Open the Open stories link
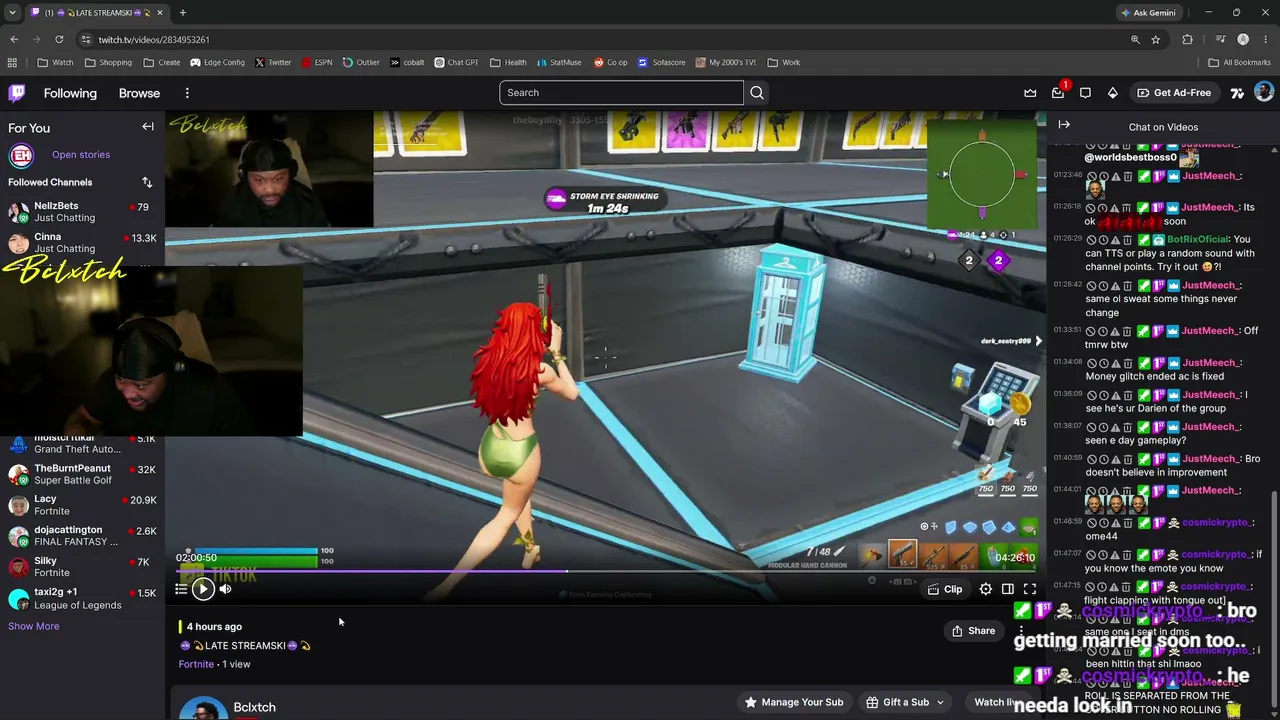Viewport: 1280px width, 720px height. coord(81,155)
